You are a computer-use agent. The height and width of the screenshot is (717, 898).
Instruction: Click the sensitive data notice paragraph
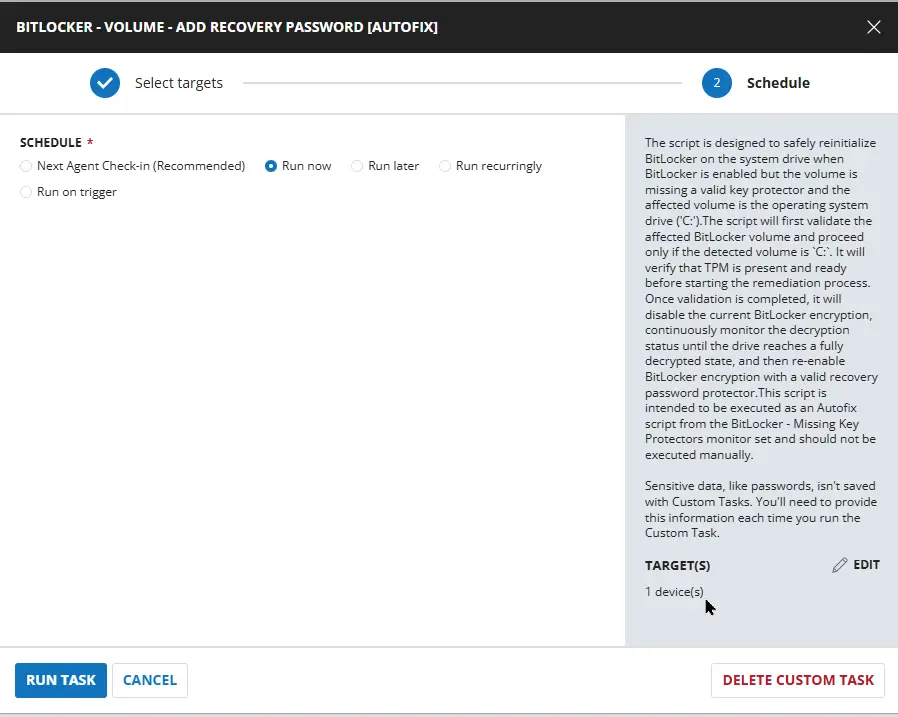(761, 509)
